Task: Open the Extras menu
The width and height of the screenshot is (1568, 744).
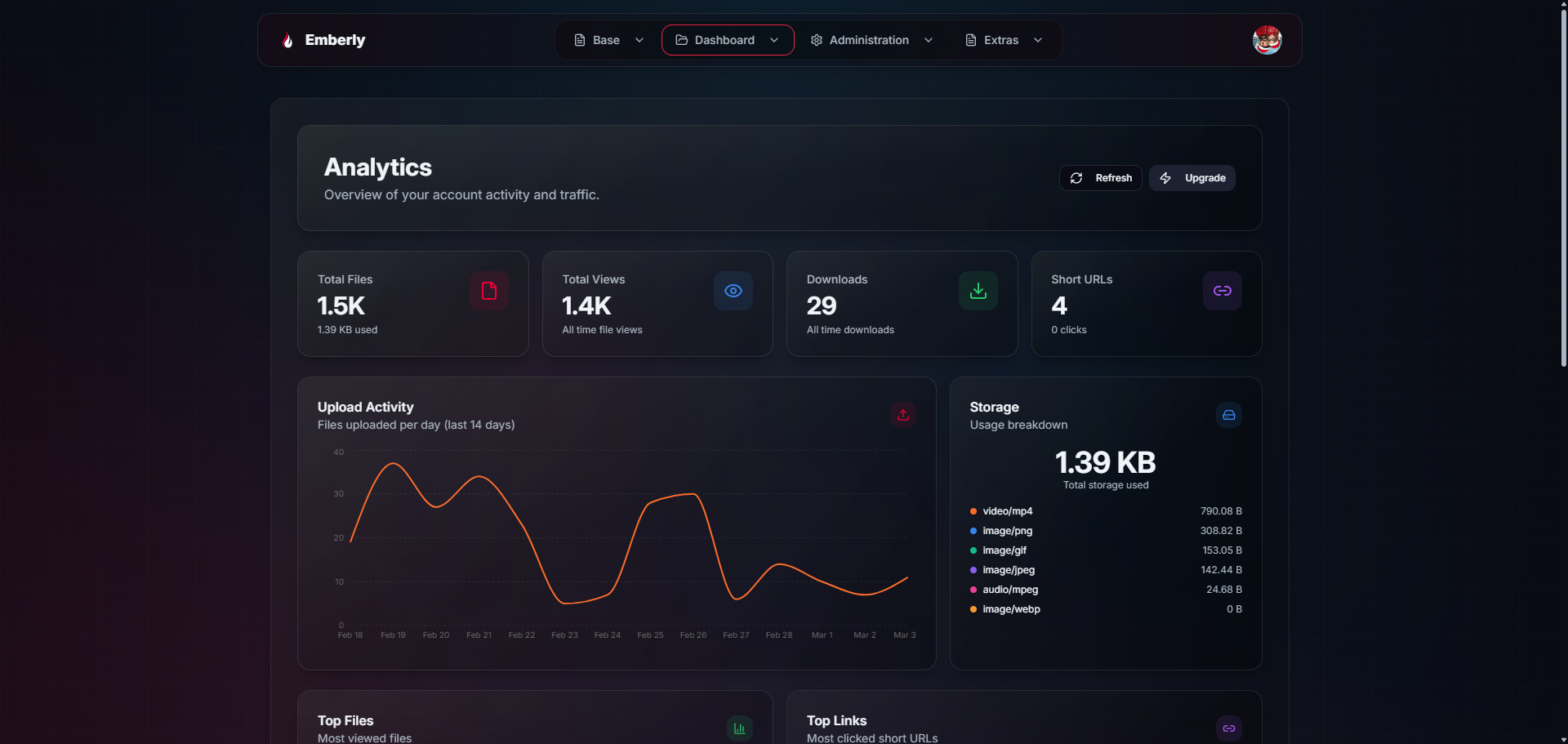Action: (x=1004, y=40)
